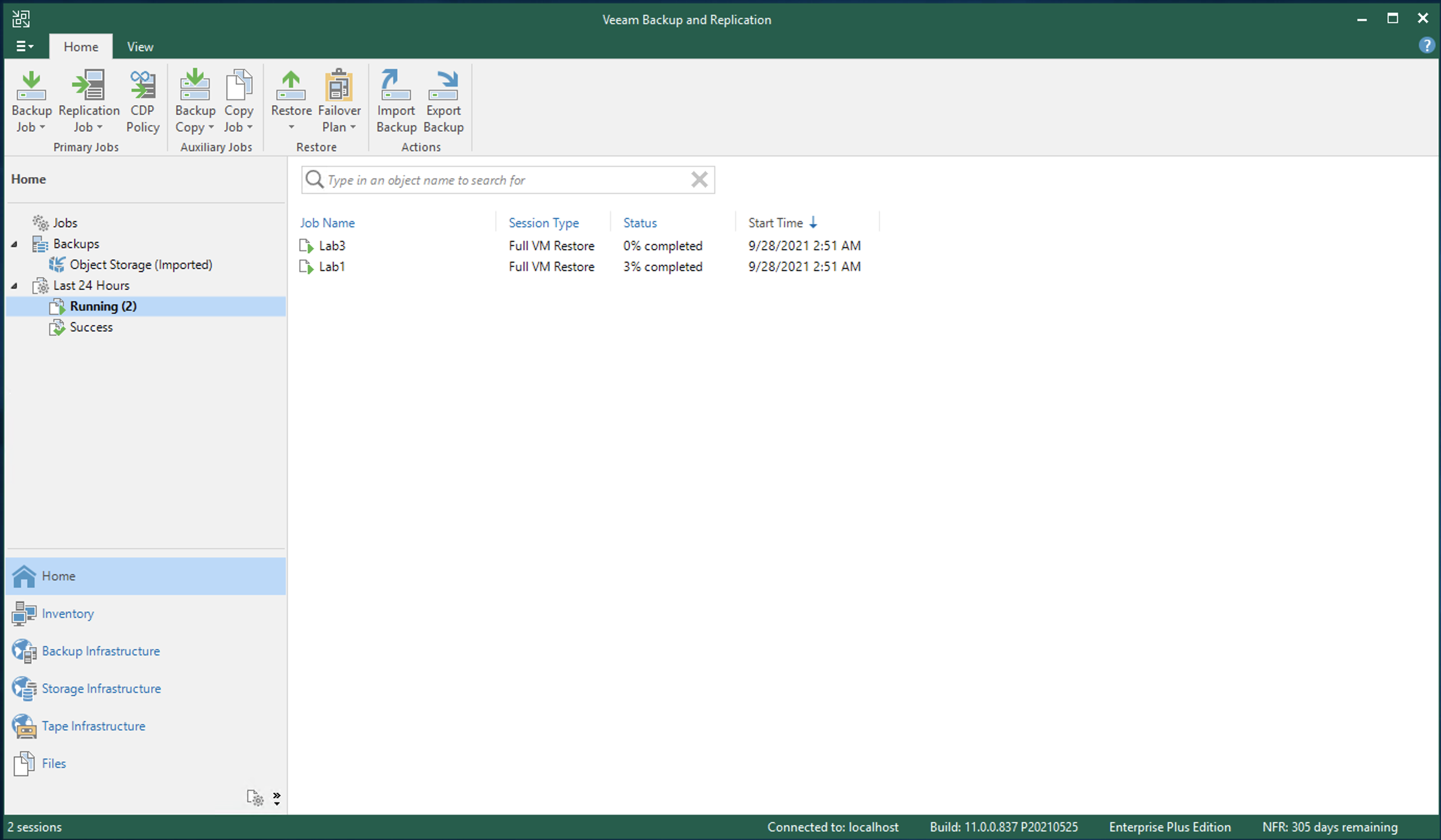Sort by Session Type column header
Viewport: 1441px width, 840px height.
[543, 223]
